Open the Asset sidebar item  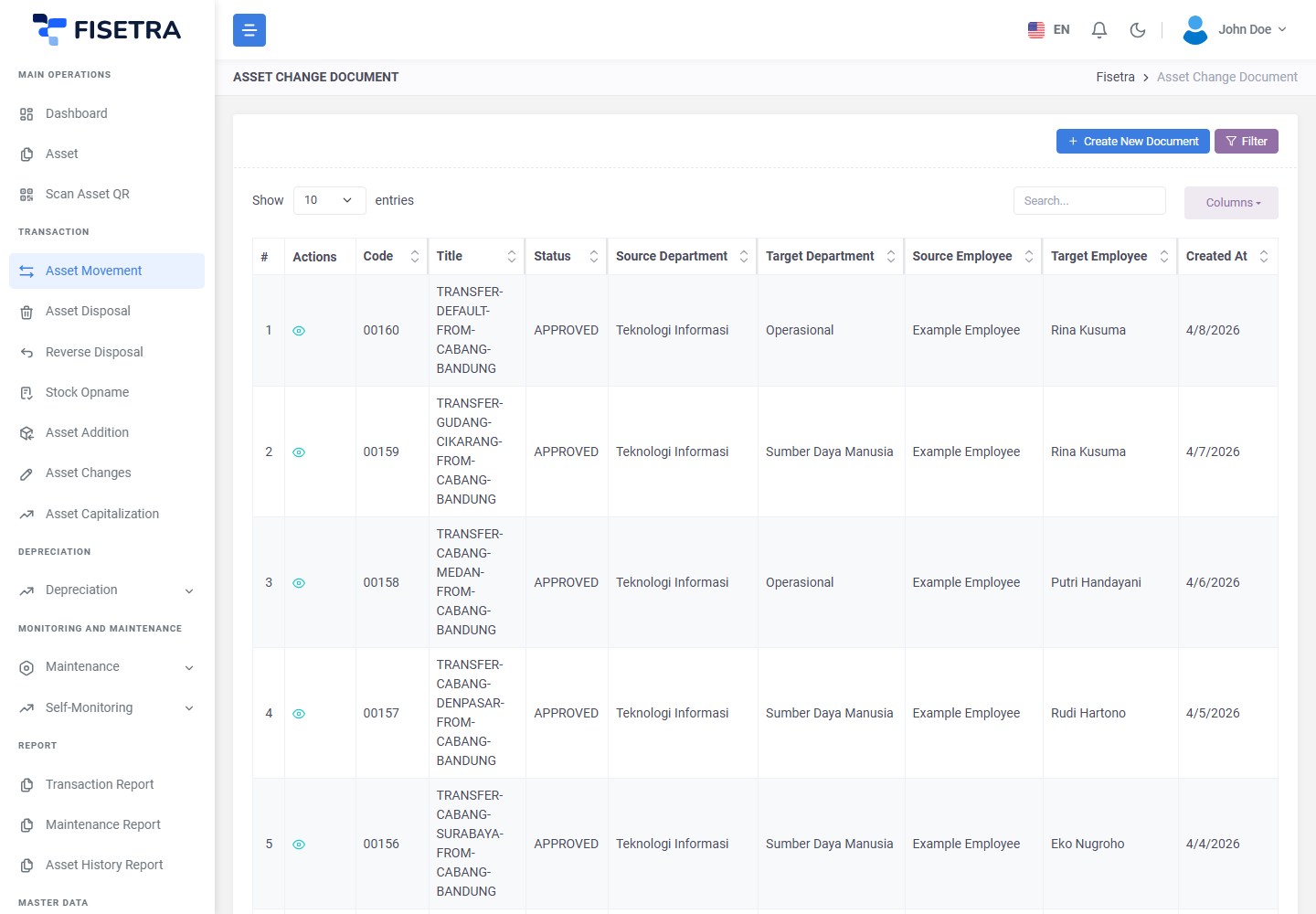tap(107, 154)
